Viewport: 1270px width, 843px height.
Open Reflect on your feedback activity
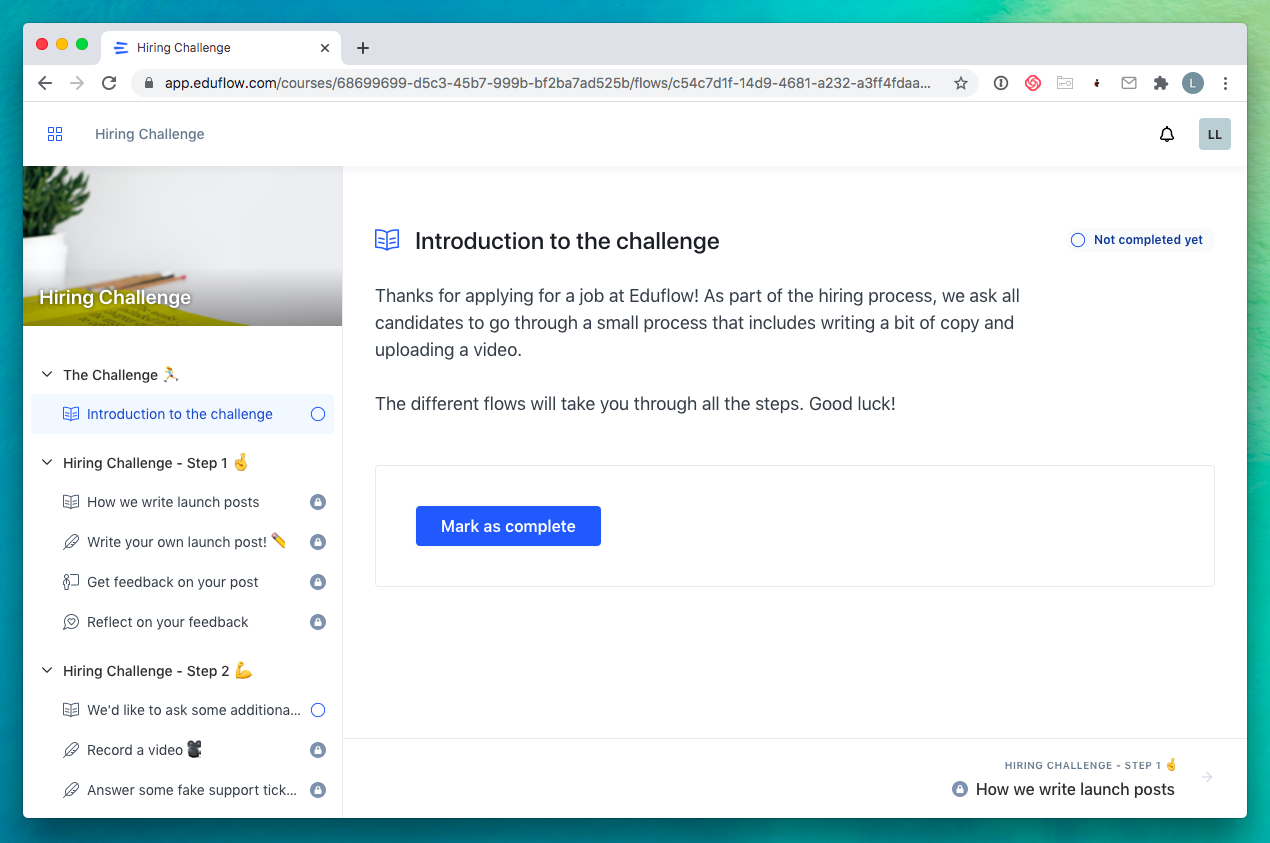182,622
